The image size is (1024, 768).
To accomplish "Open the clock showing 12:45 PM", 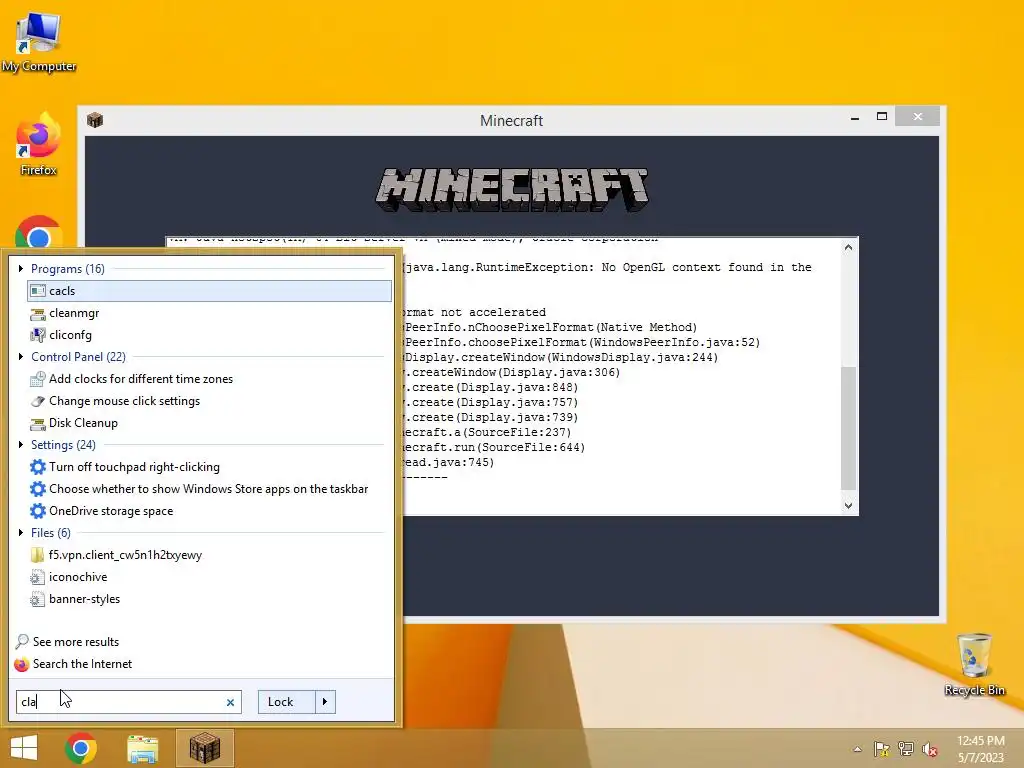I will (x=980, y=749).
